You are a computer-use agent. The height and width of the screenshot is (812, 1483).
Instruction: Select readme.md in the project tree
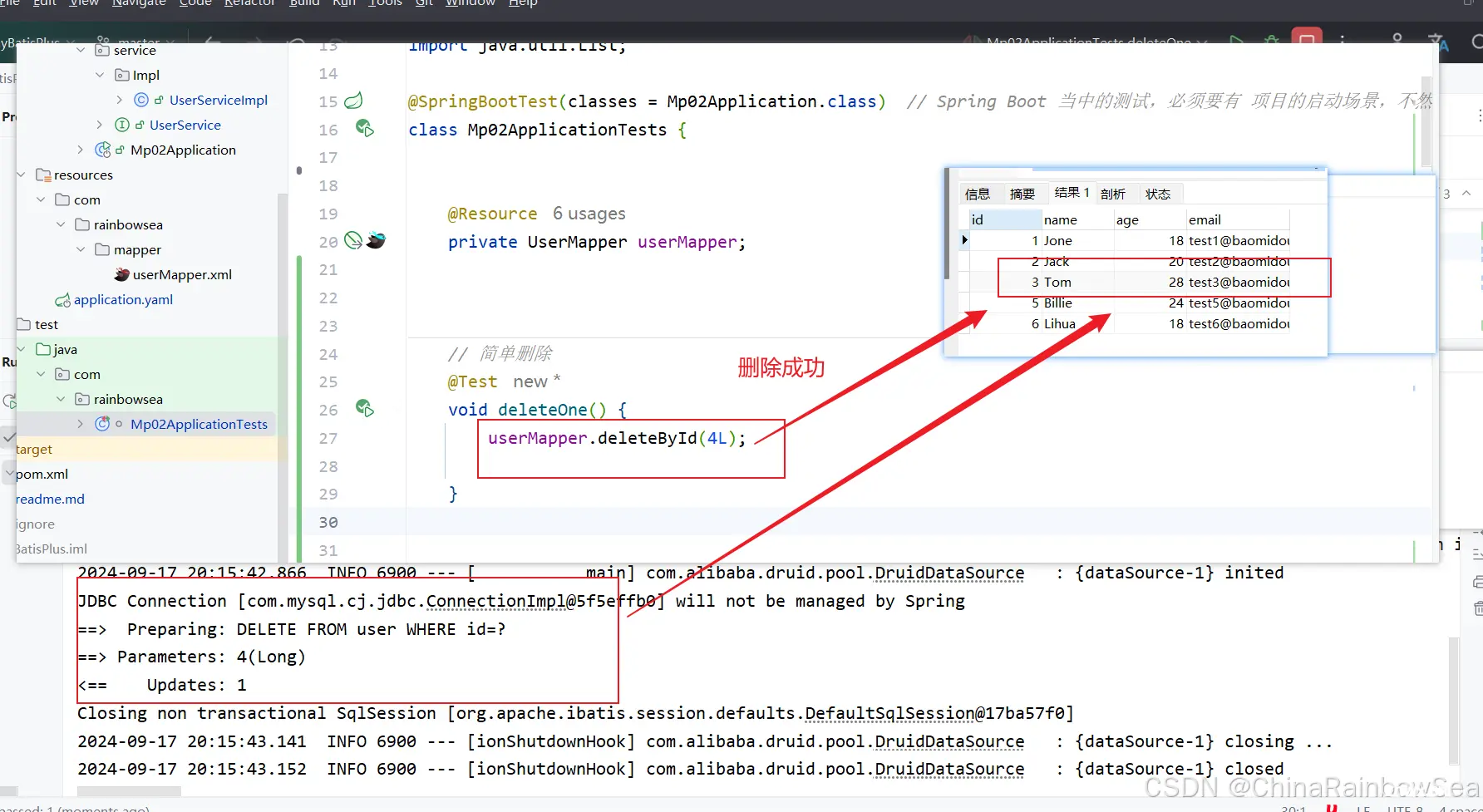pyautogui.click(x=50, y=499)
